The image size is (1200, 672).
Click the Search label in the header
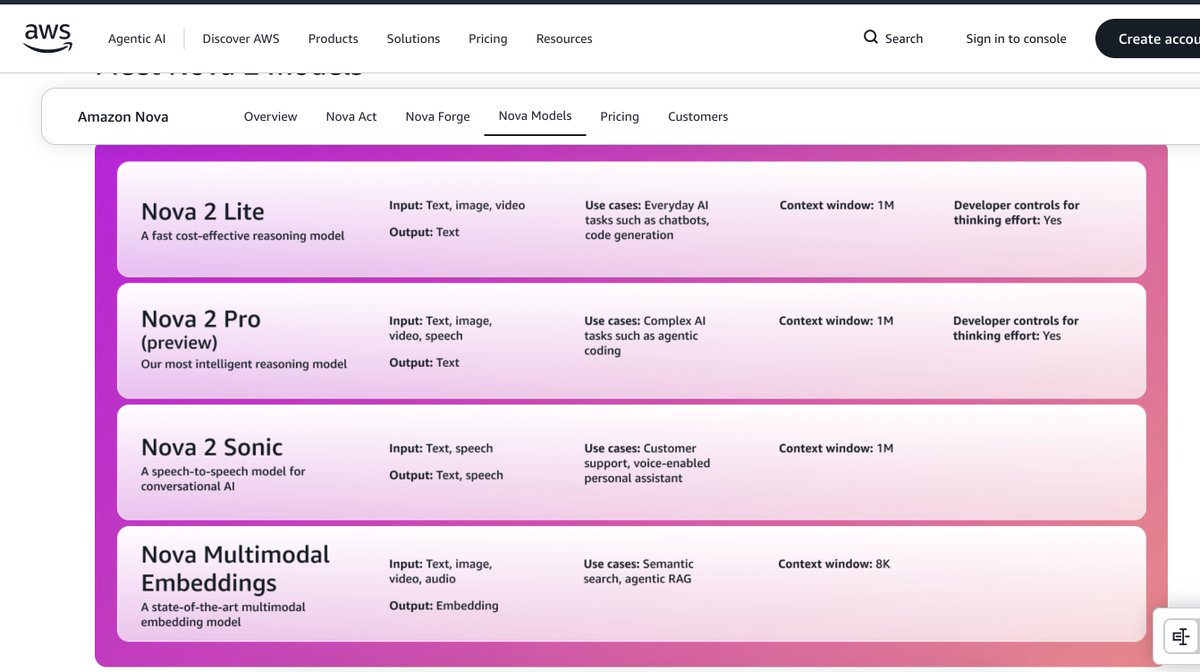tap(904, 39)
